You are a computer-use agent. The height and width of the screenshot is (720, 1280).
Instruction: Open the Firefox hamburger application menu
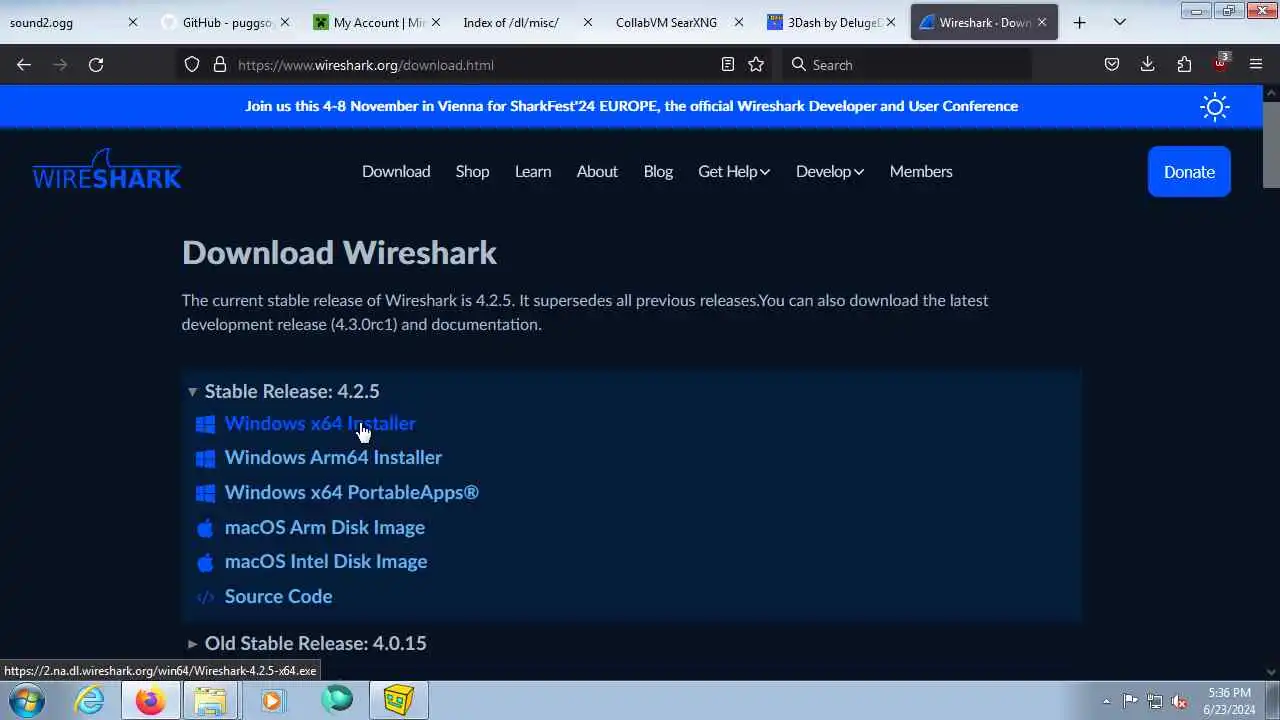[x=1256, y=65]
